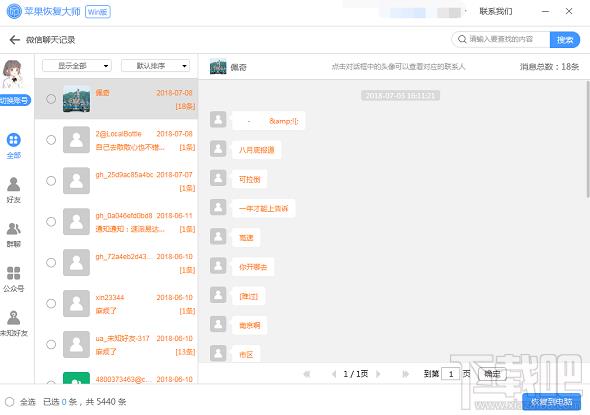
Task: Open the 联系我们 contact menu
Action: tap(496, 12)
